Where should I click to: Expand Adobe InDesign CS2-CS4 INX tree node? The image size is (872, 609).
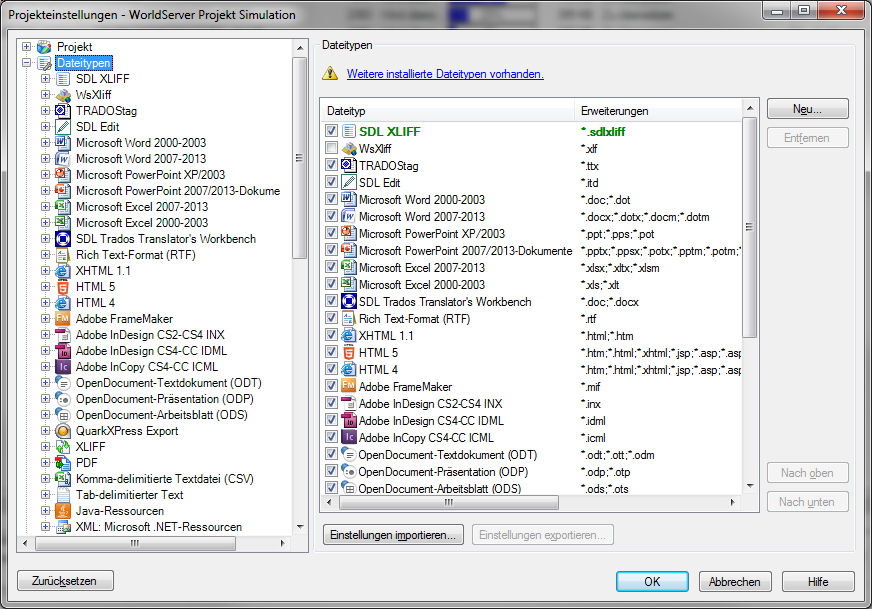pyautogui.click(x=46, y=335)
